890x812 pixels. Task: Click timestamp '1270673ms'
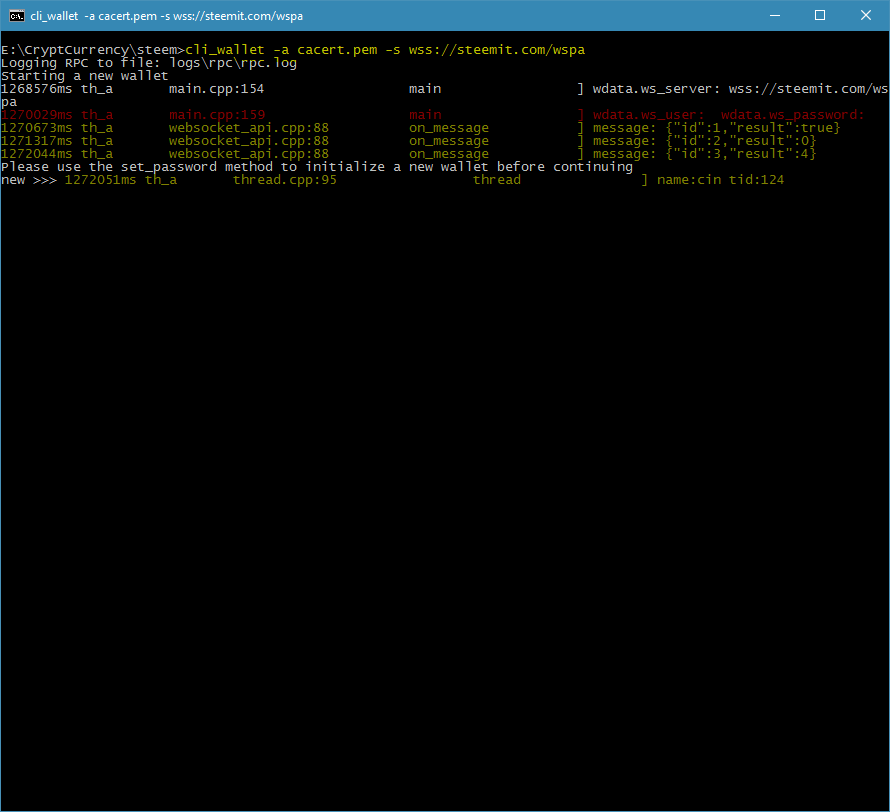pos(36,128)
